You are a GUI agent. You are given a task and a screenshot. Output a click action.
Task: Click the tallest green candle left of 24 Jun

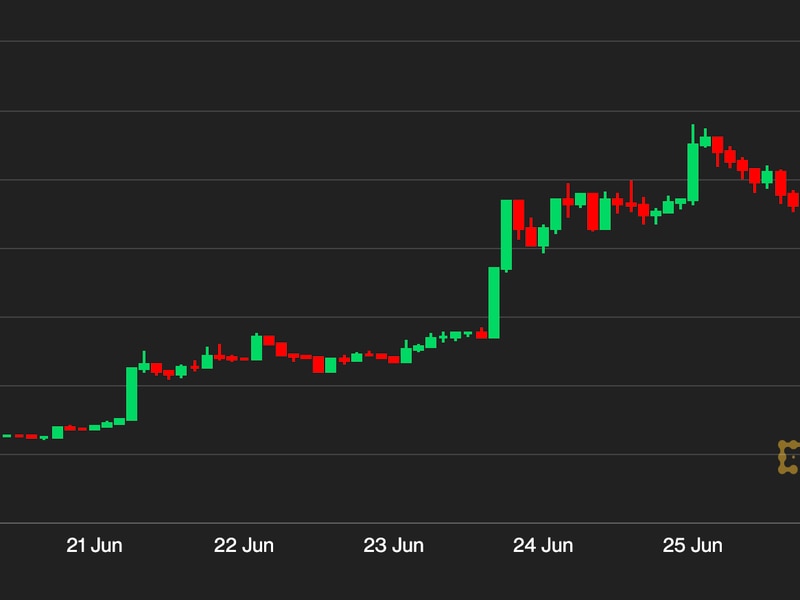click(x=494, y=302)
